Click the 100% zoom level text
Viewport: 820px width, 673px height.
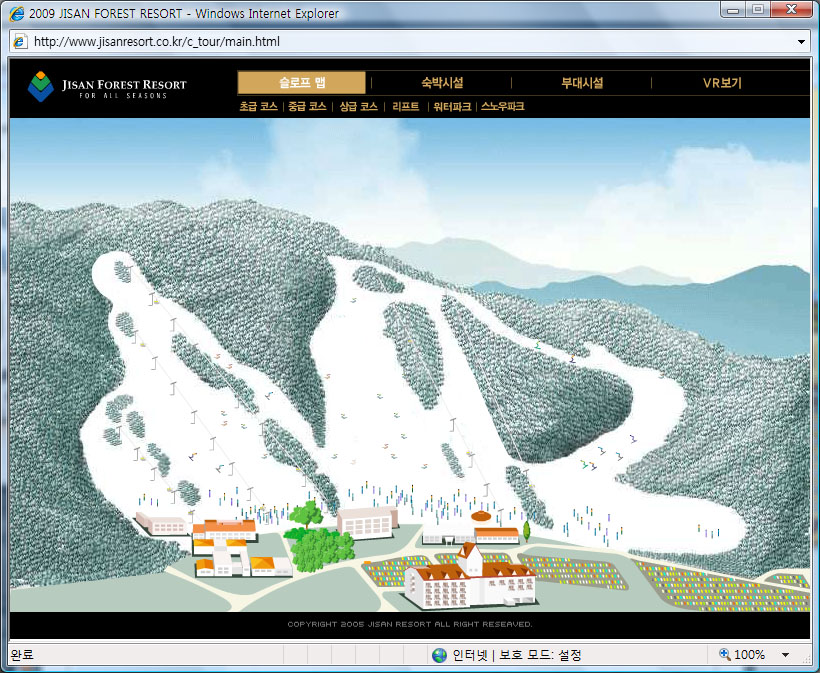tap(749, 655)
